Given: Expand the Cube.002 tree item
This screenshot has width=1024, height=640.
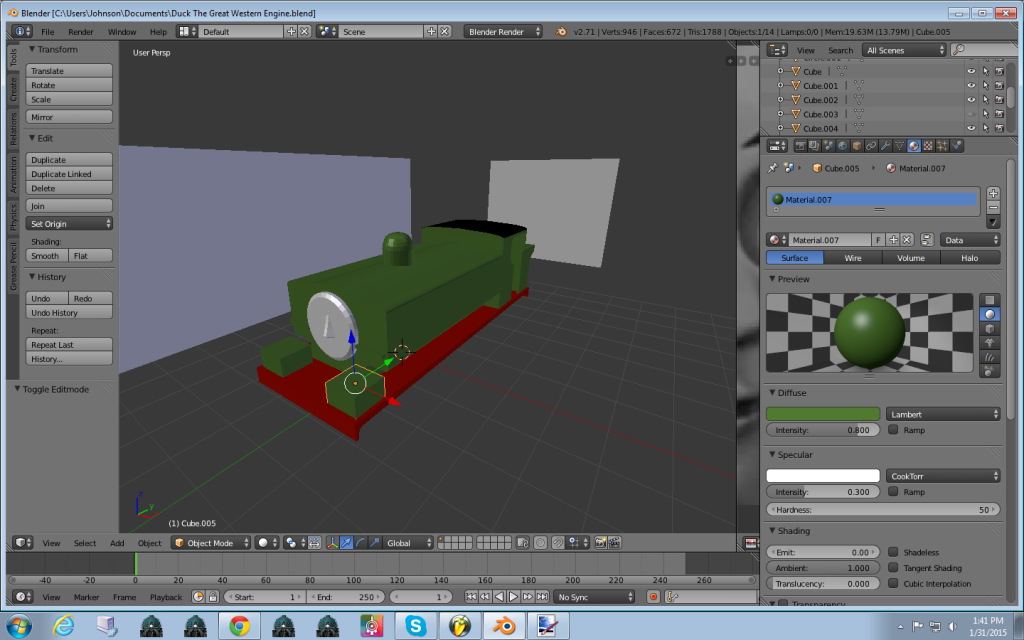Looking at the screenshot, I should 780,100.
